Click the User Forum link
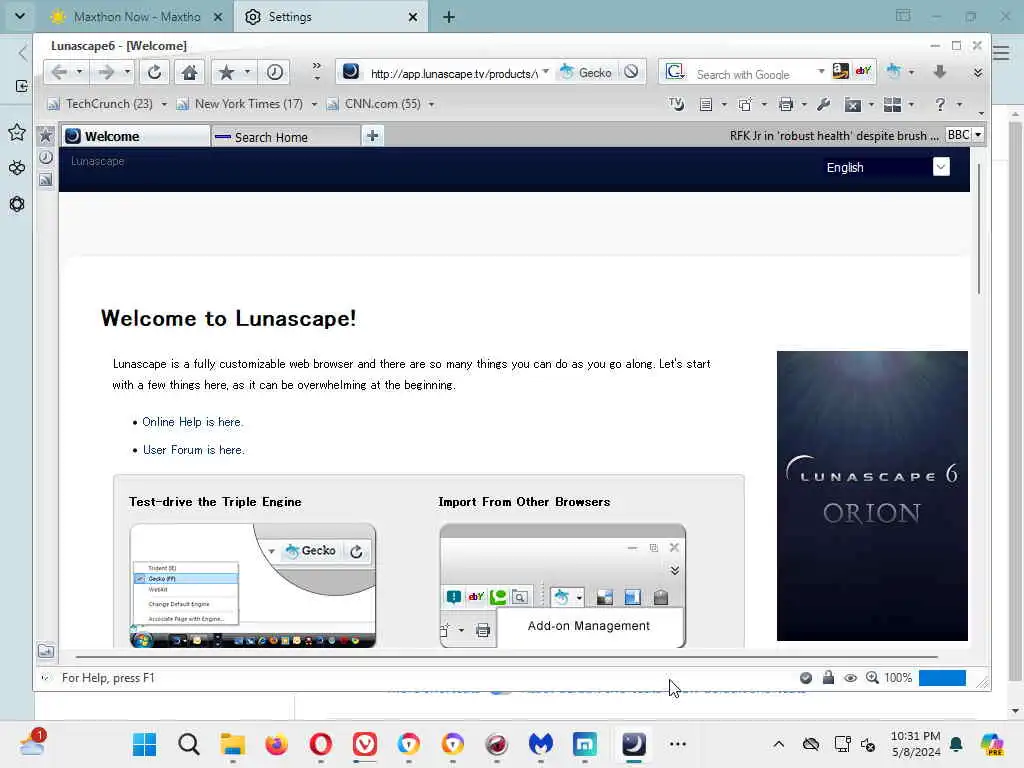1024x768 pixels. (x=194, y=450)
